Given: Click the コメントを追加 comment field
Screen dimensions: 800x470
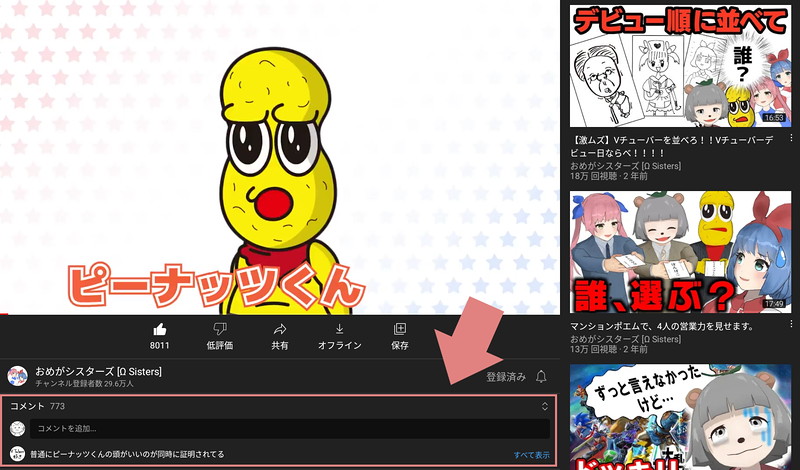Looking at the screenshot, I should (x=290, y=429).
